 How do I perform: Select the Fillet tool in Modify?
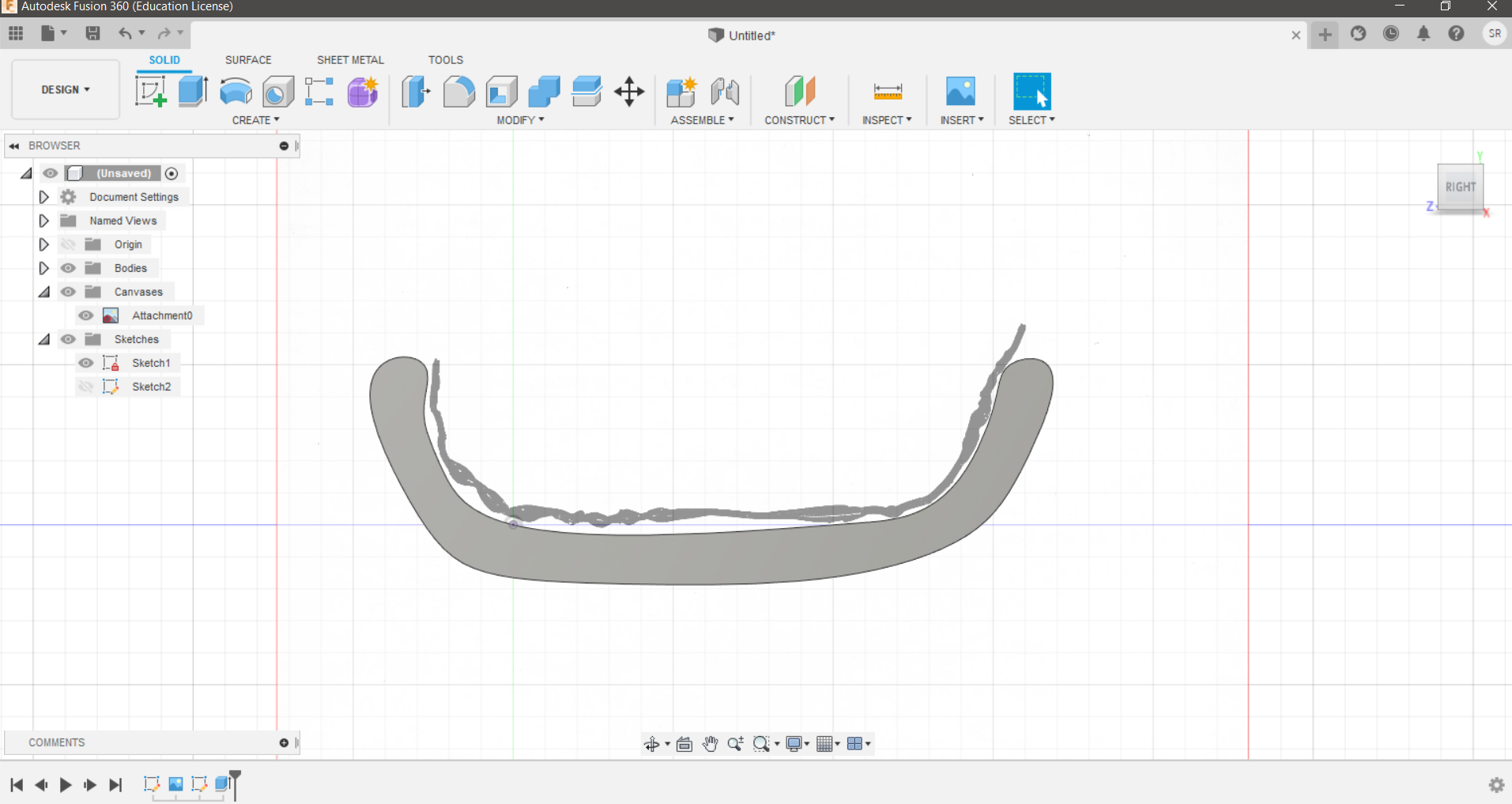[458, 91]
